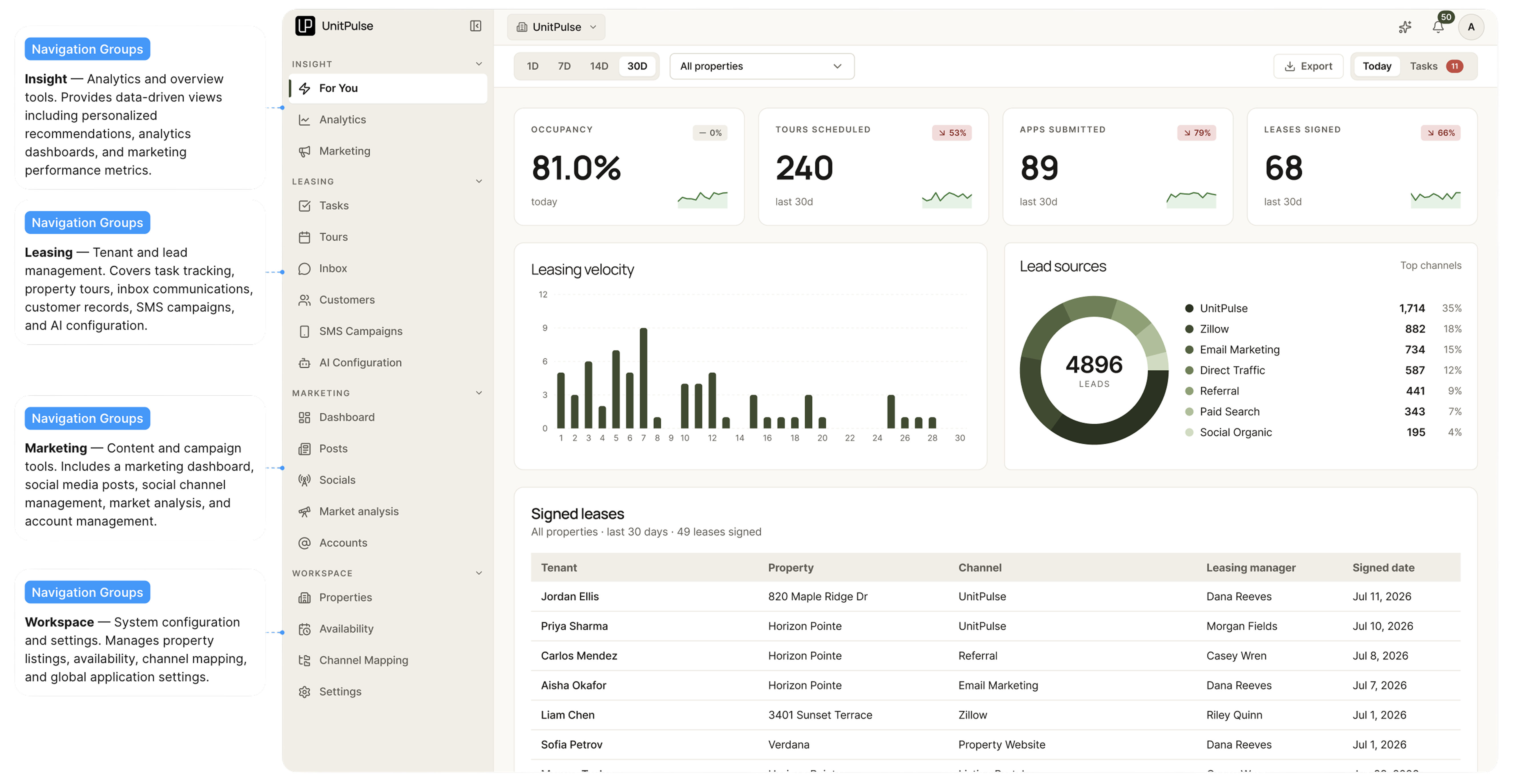Image resolution: width=1515 pixels, height=784 pixels.
Task: Click the Marketing megaphone icon under Insight
Action: click(305, 151)
